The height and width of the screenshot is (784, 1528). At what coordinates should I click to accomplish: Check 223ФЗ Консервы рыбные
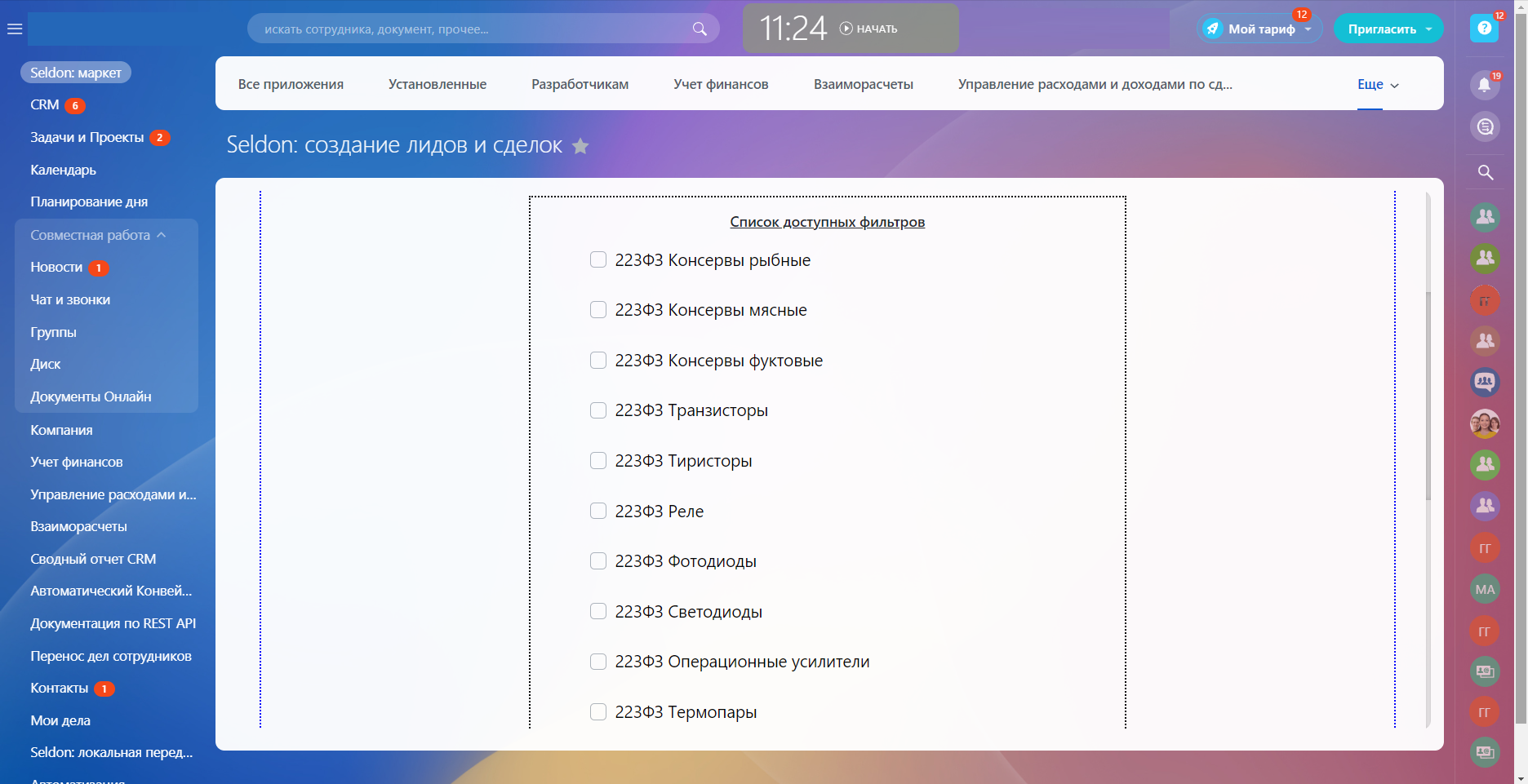point(598,259)
